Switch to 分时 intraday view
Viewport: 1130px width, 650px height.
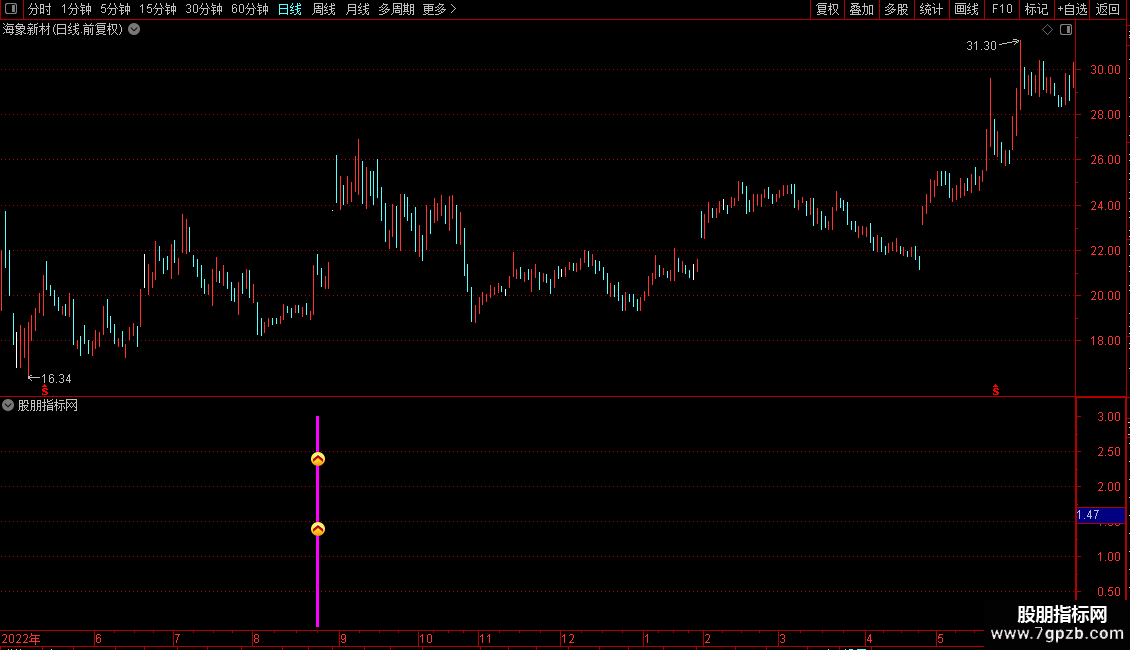pyautogui.click(x=40, y=9)
